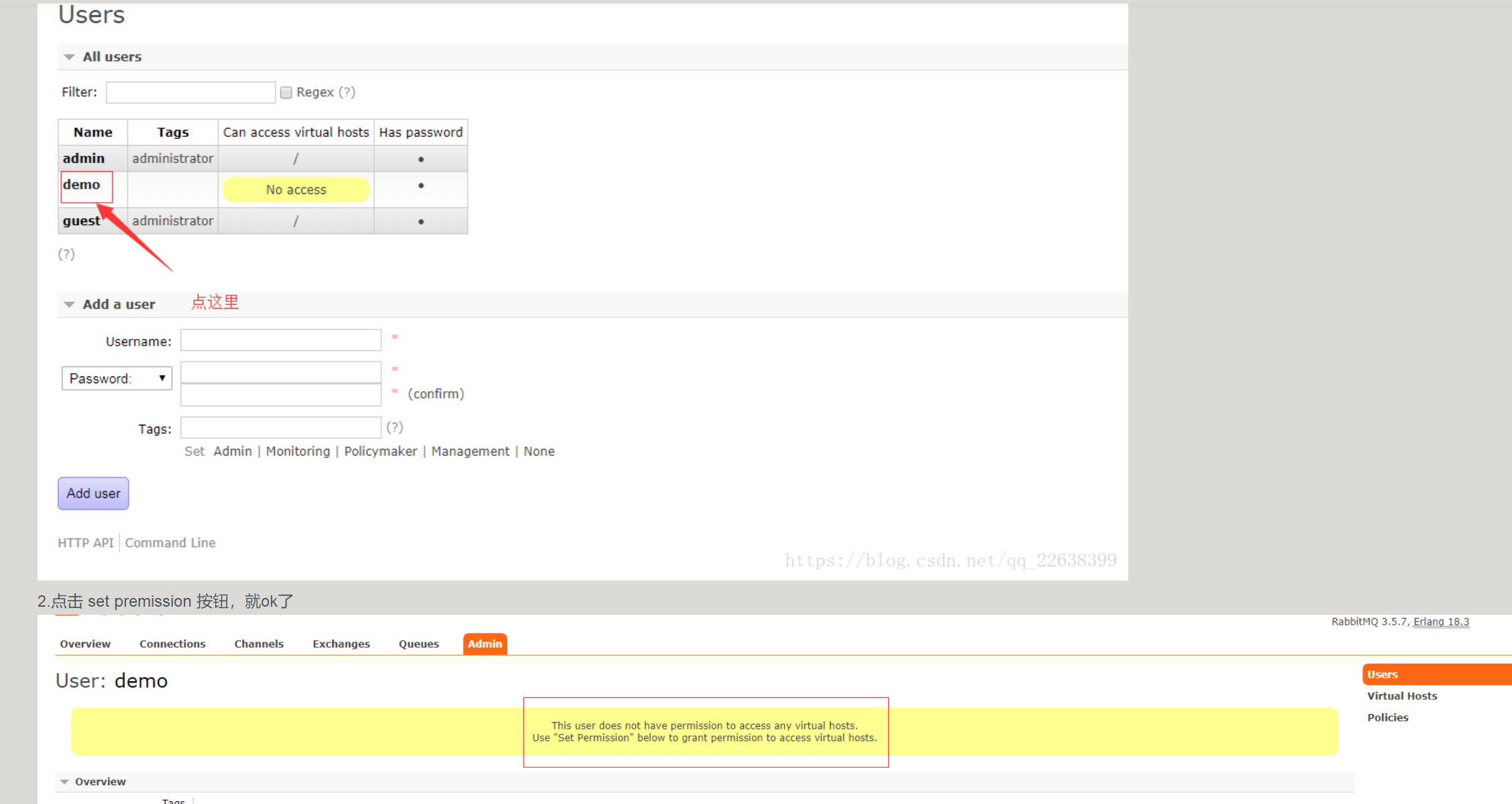This screenshot has width=1512, height=804.
Task: Click the Add a user section title
Action: tap(119, 305)
